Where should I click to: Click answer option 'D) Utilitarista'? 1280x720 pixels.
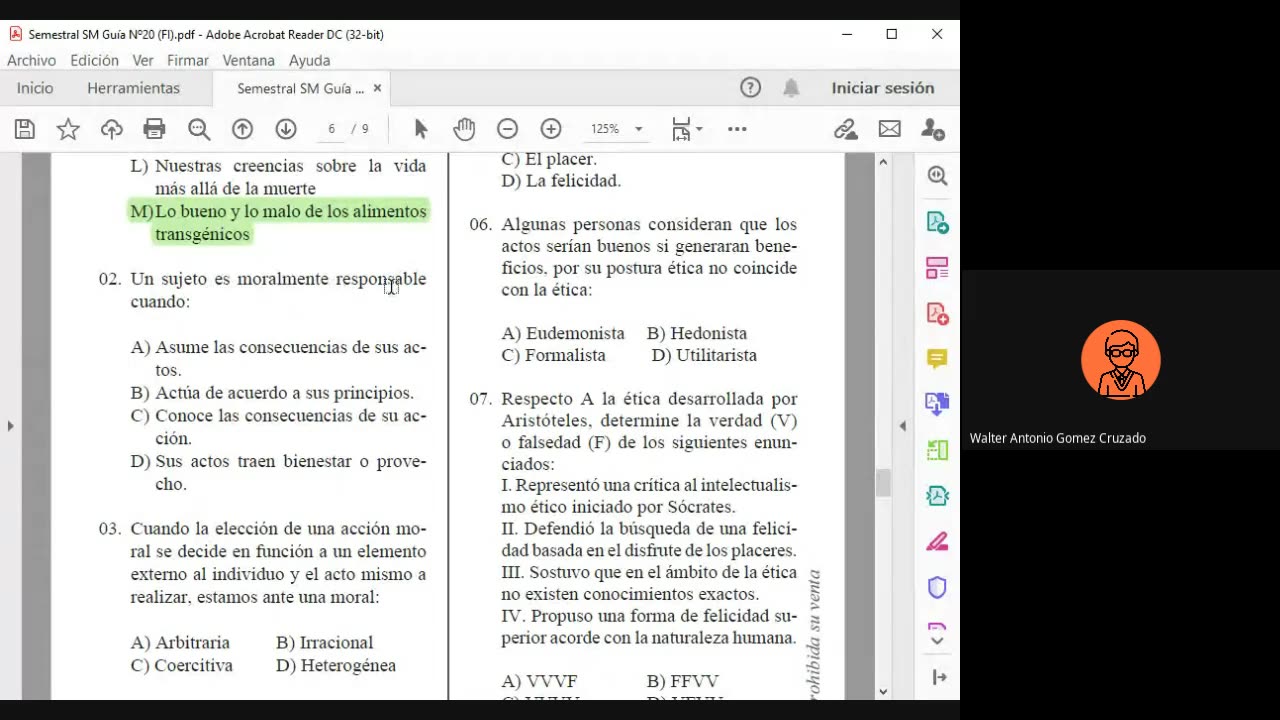point(704,355)
